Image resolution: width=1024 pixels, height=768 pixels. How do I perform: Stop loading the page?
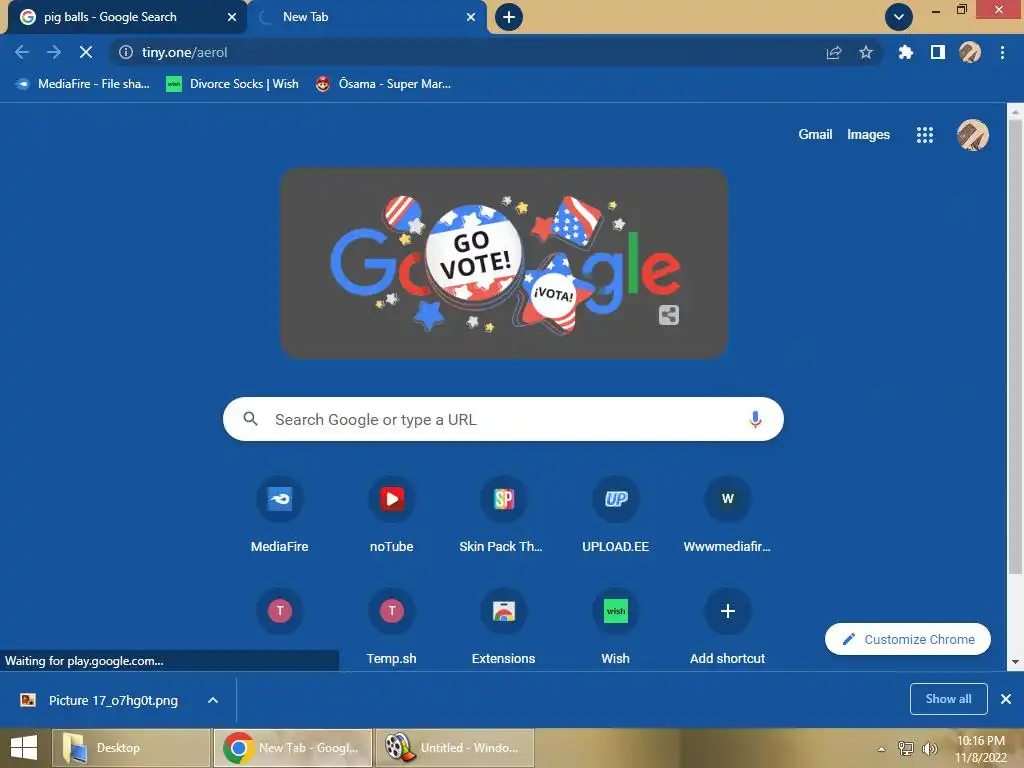[x=86, y=52]
